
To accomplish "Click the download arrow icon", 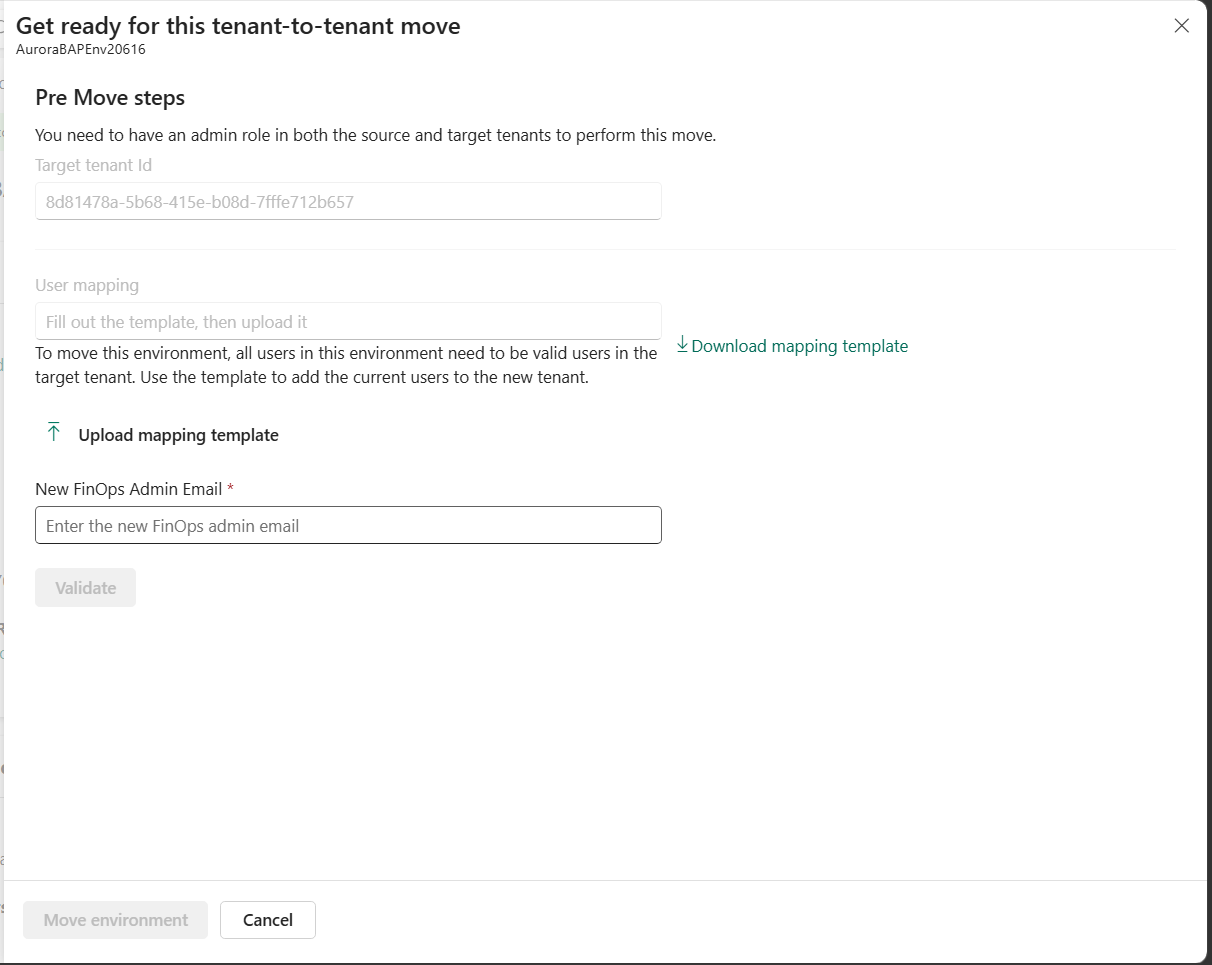I will (682, 345).
